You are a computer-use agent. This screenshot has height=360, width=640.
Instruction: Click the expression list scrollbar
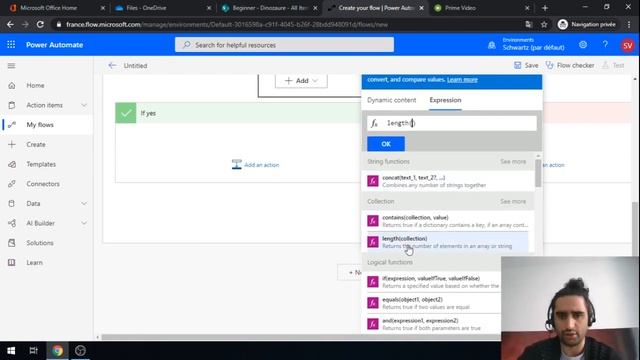click(x=538, y=173)
